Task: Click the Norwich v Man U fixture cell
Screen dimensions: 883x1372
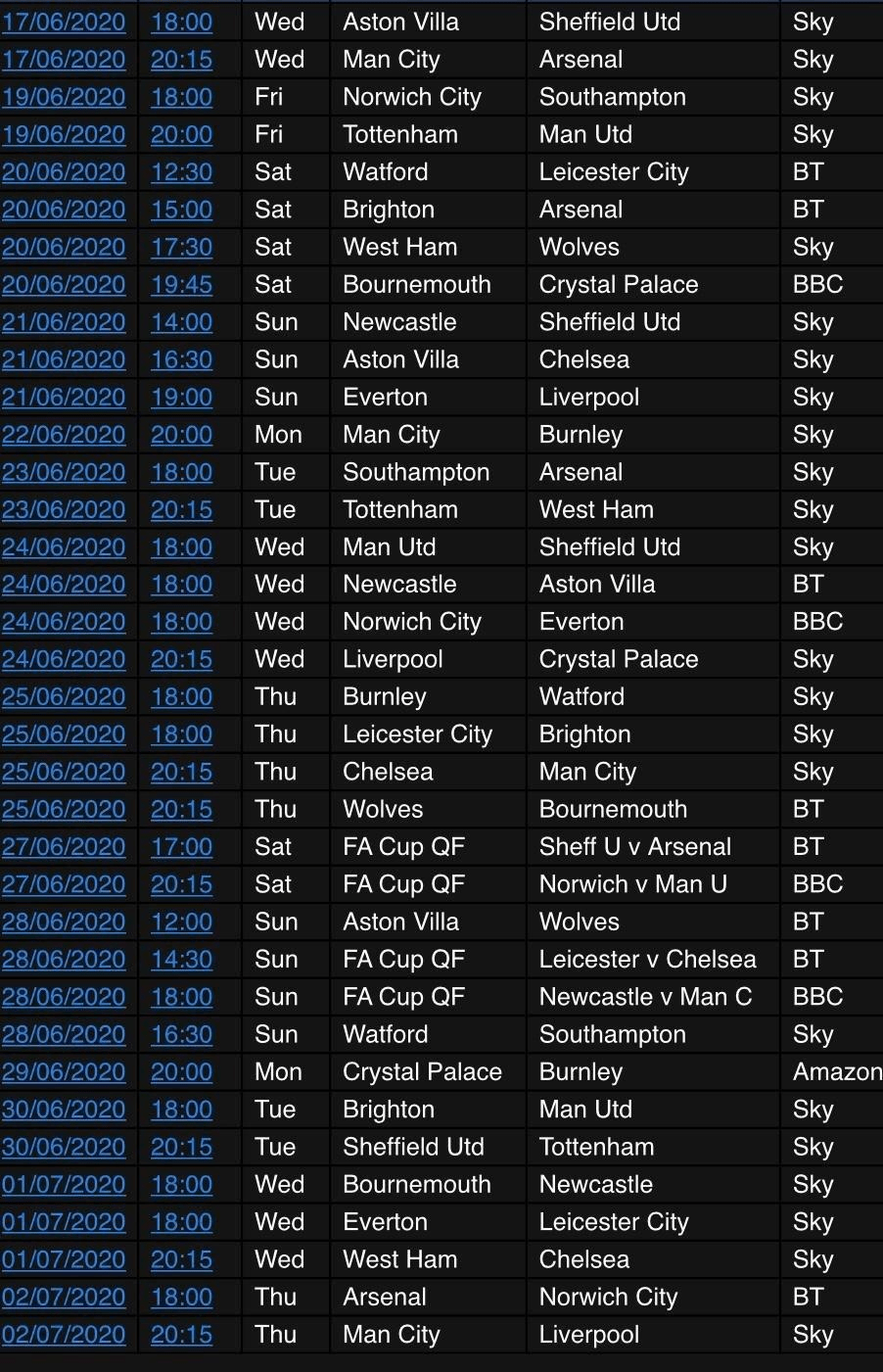Action: (x=633, y=884)
